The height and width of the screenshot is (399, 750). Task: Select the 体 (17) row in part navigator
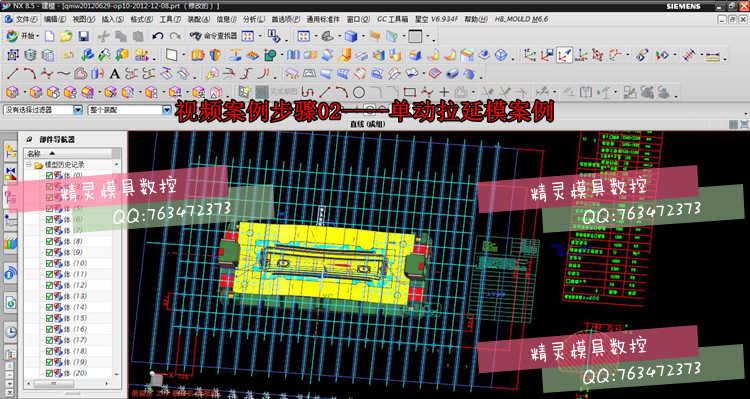[x=68, y=340]
